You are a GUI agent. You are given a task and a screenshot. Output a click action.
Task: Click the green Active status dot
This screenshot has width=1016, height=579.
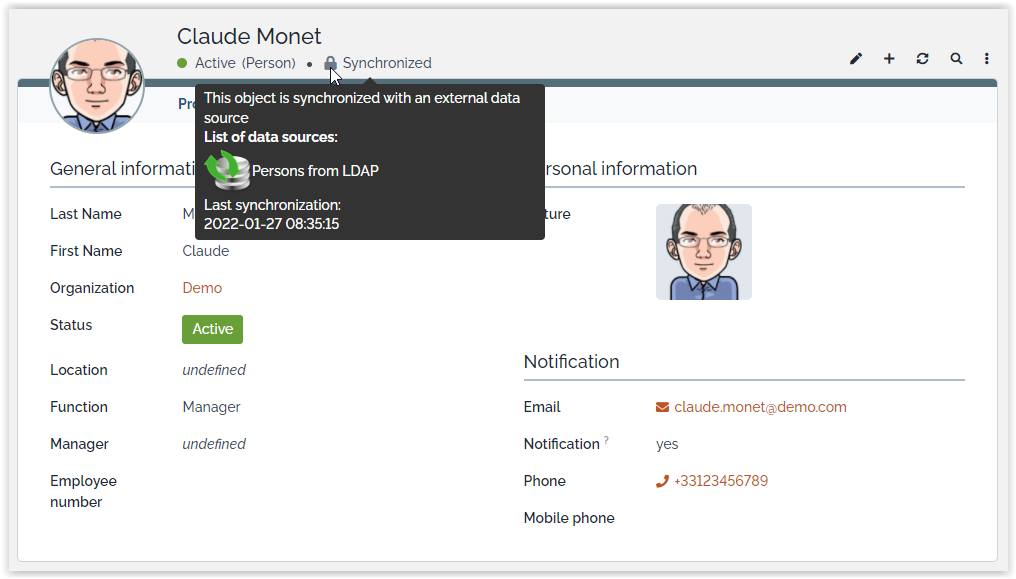click(183, 63)
